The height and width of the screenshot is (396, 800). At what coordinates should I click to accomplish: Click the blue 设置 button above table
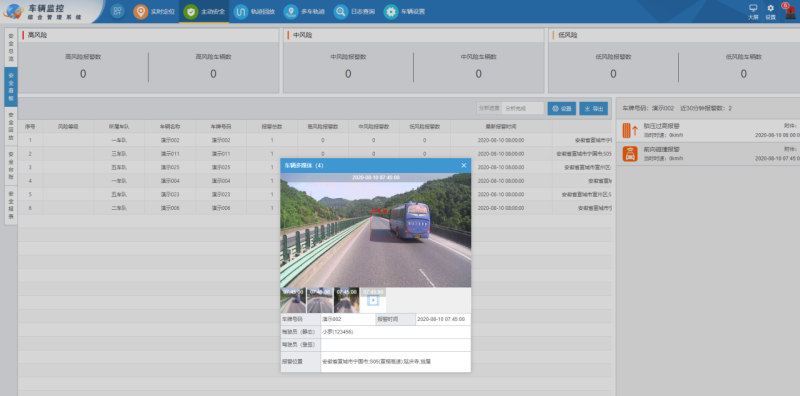pyautogui.click(x=562, y=109)
